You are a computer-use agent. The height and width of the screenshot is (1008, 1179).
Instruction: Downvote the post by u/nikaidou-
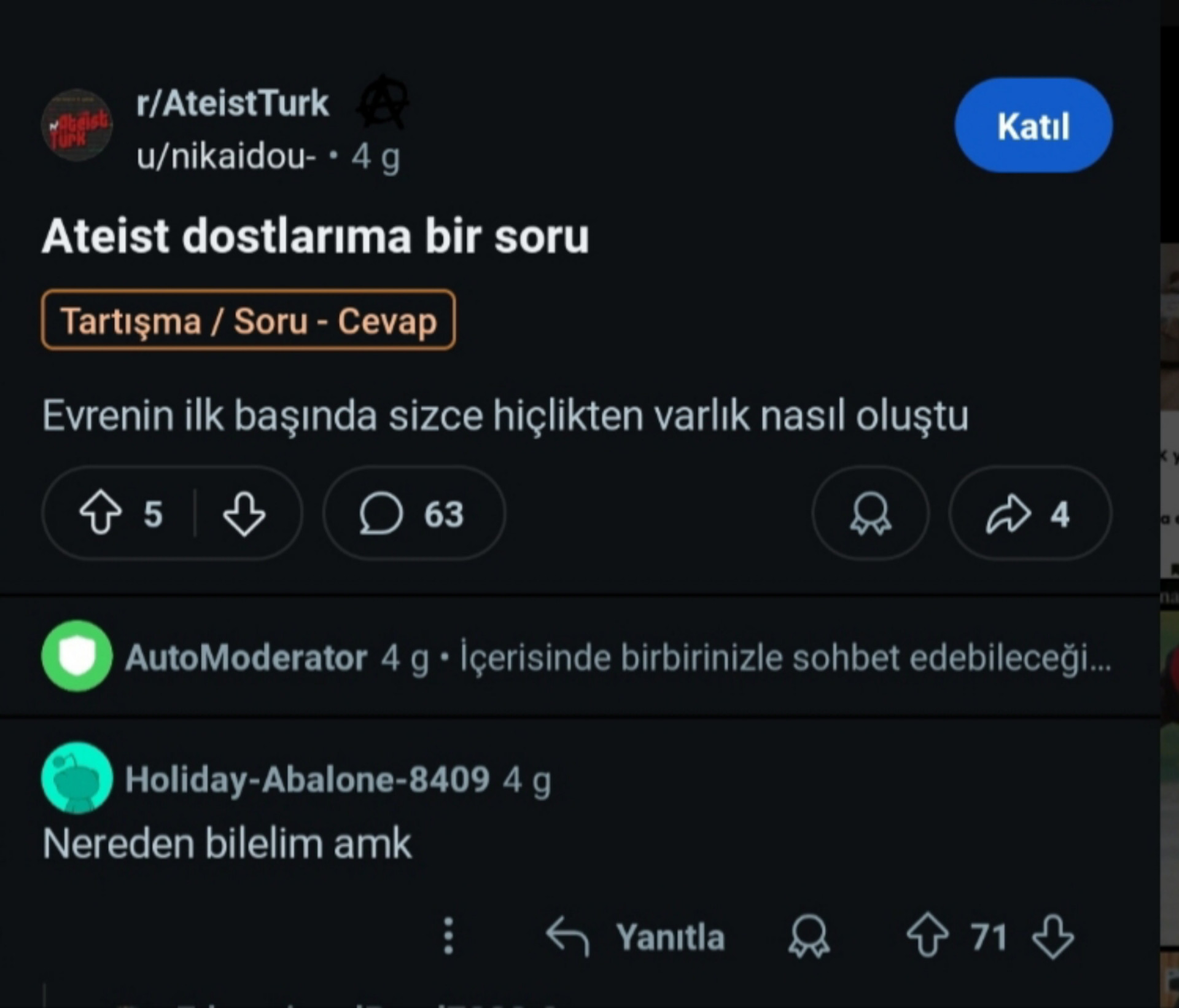pos(244,513)
